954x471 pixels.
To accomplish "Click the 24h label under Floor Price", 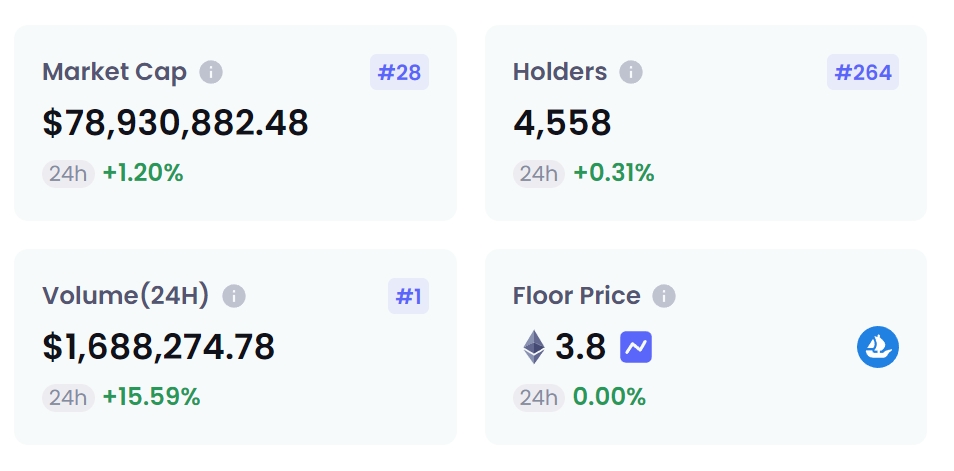I will pos(539,397).
